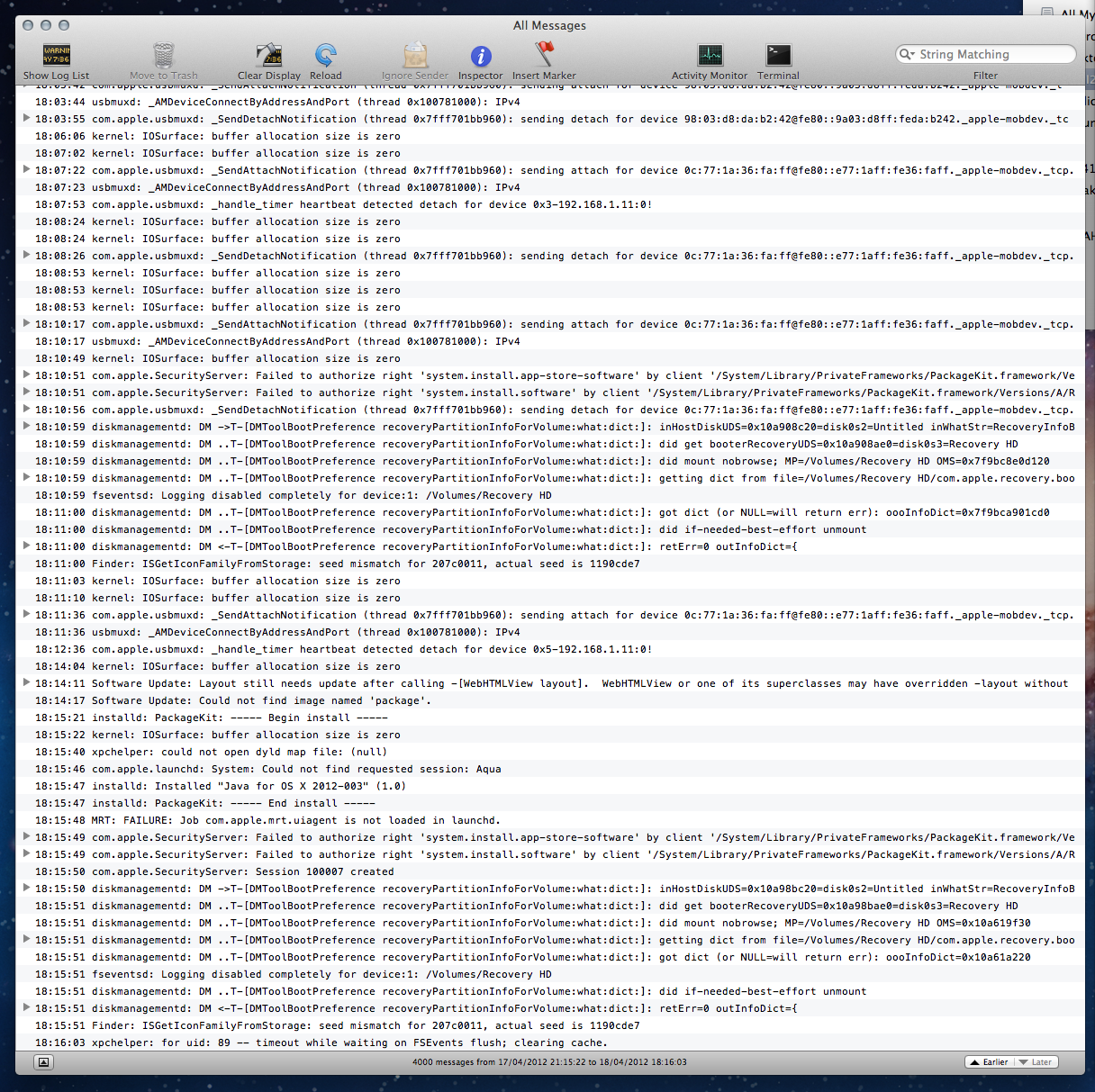Select 18:07:23 usbmuxd _AMDeviceConnectByAddressAndPort row
Image resolution: width=1095 pixels, height=1092 pixels.
[550, 187]
